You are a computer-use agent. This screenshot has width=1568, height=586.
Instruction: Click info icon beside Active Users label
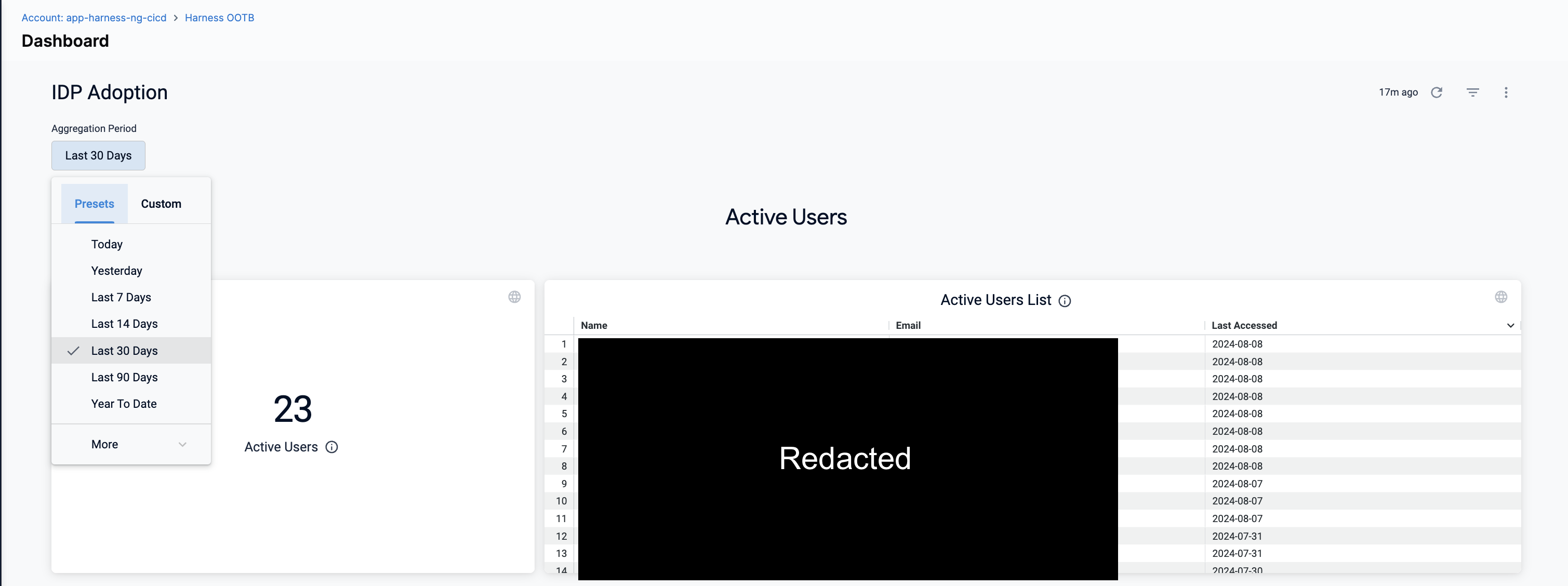tap(332, 447)
